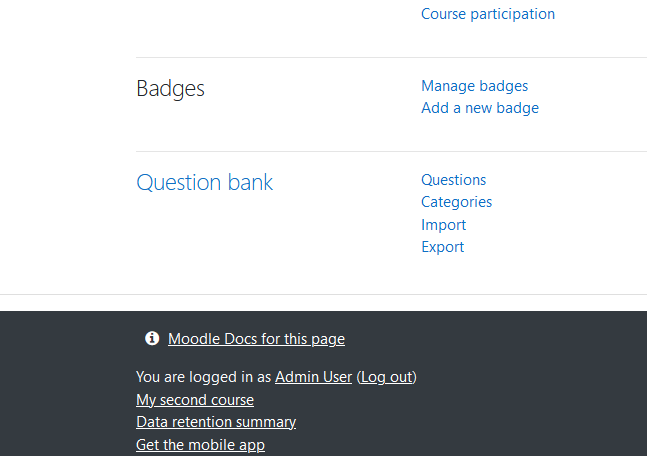Choose Import under Question bank
The image size is (647, 456).
pyautogui.click(x=443, y=225)
